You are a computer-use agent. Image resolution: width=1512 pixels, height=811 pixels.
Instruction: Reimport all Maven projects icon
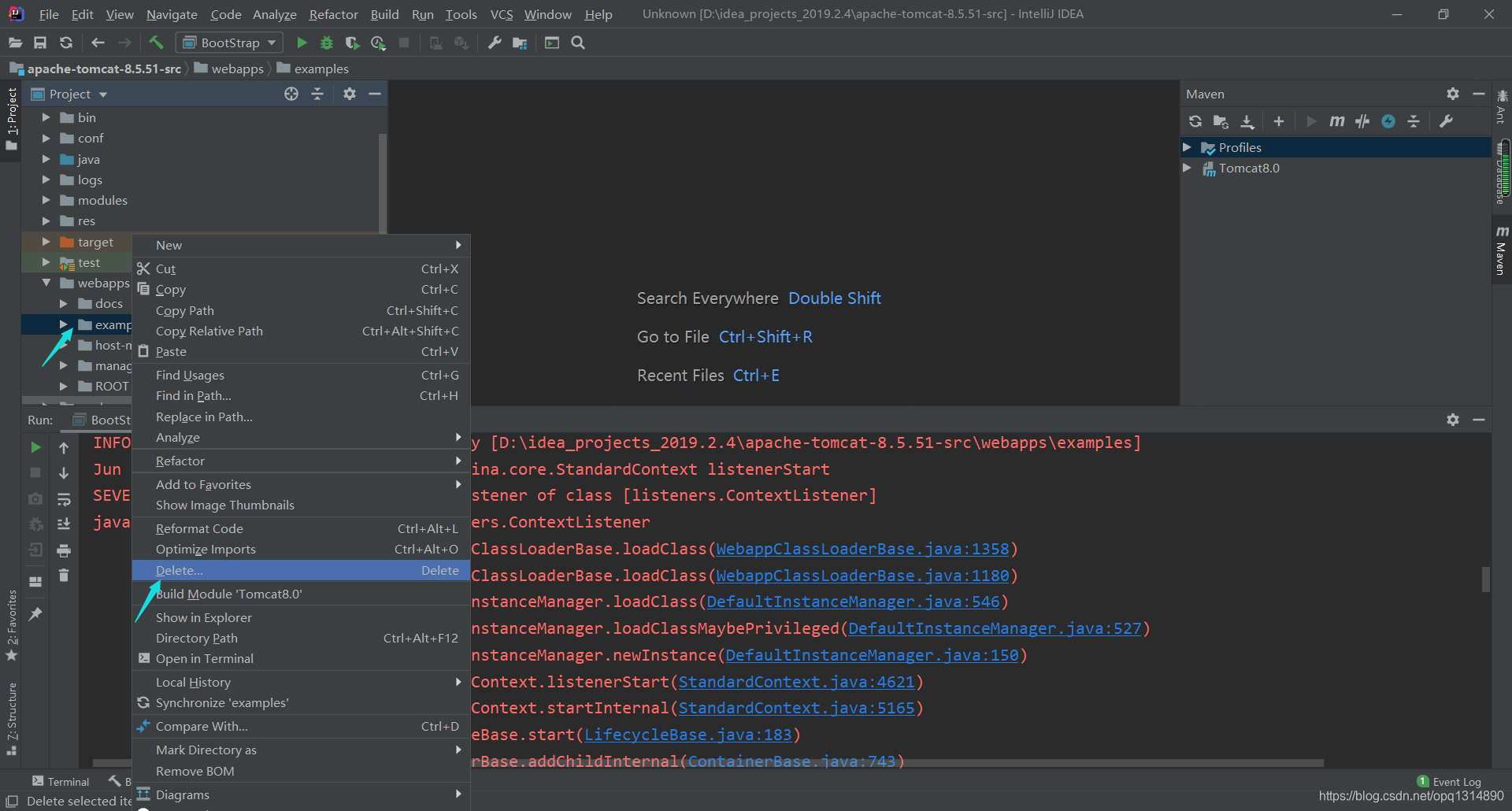pos(1195,121)
